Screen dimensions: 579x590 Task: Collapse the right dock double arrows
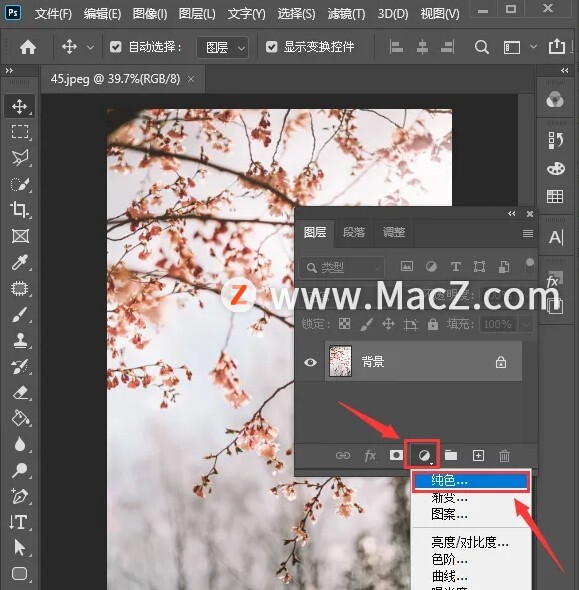click(564, 70)
